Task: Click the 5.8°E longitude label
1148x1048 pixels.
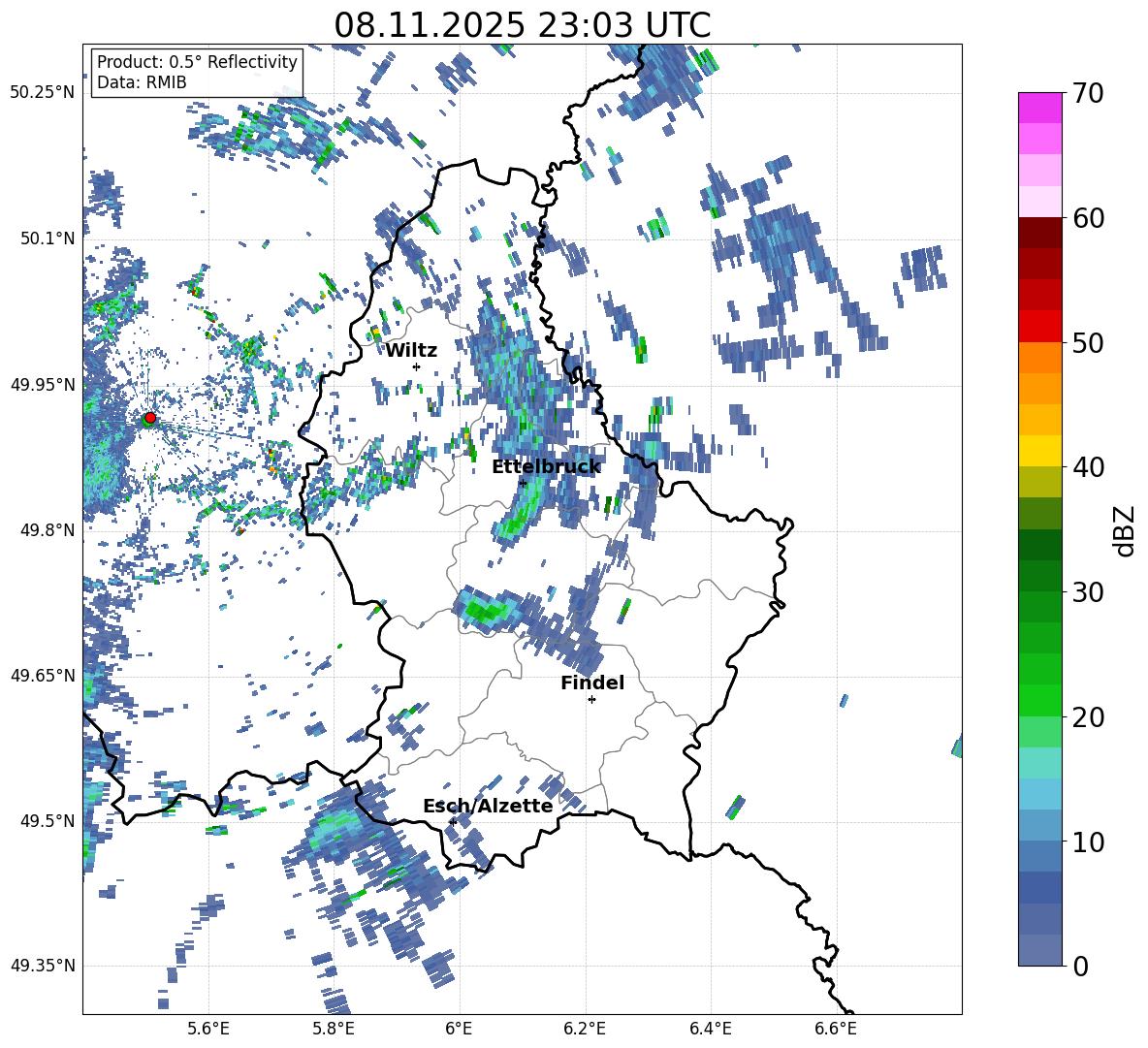Action: pos(334,1029)
